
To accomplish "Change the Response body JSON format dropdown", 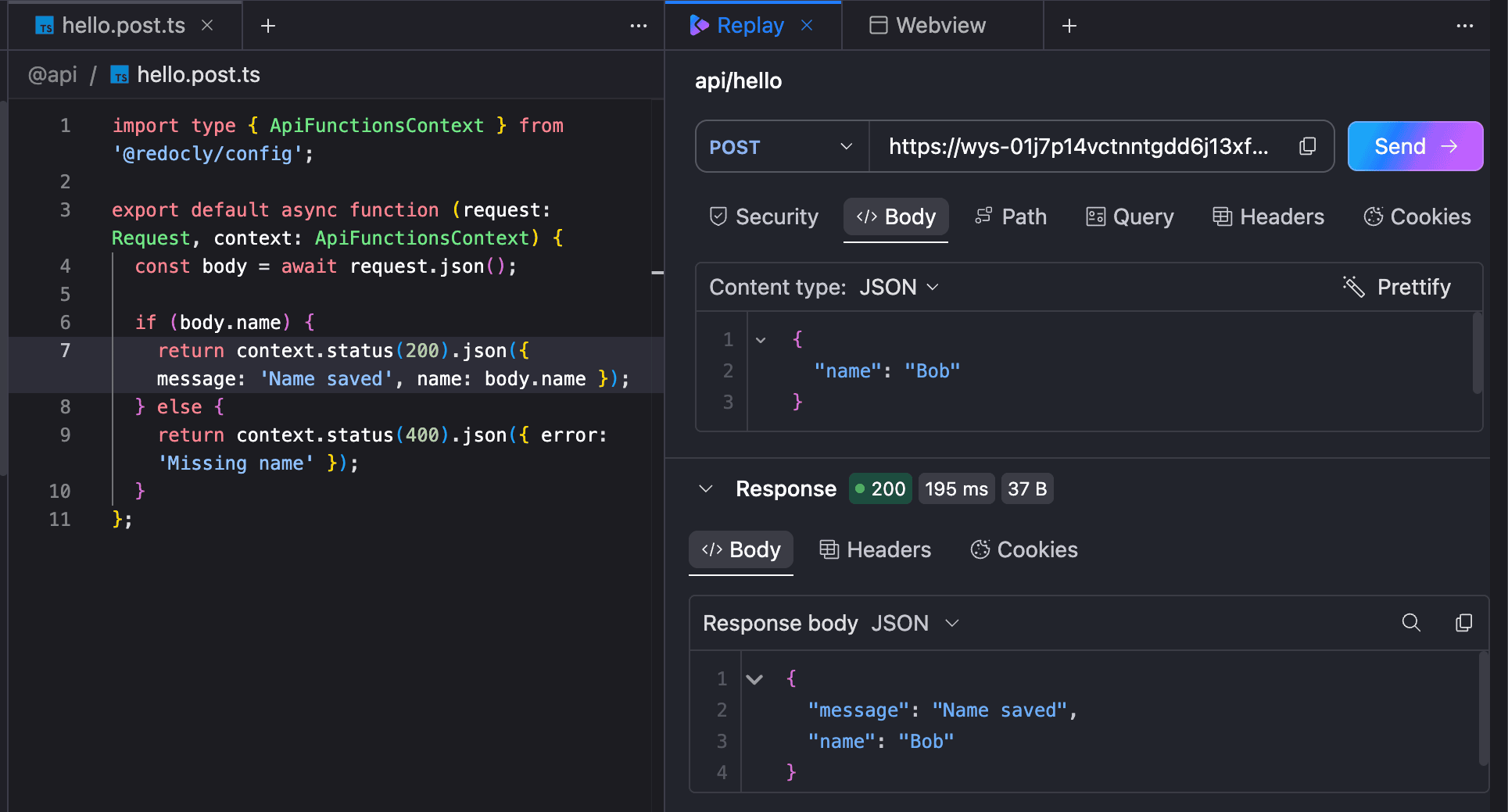I will (x=915, y=623).
